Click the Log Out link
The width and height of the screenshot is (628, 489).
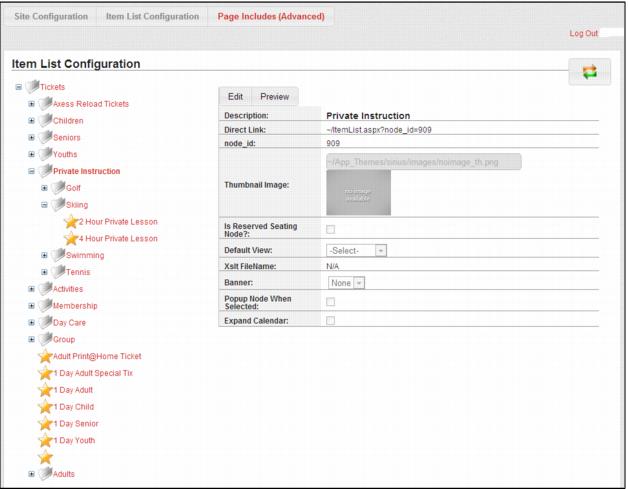click(x=583, y=34)
